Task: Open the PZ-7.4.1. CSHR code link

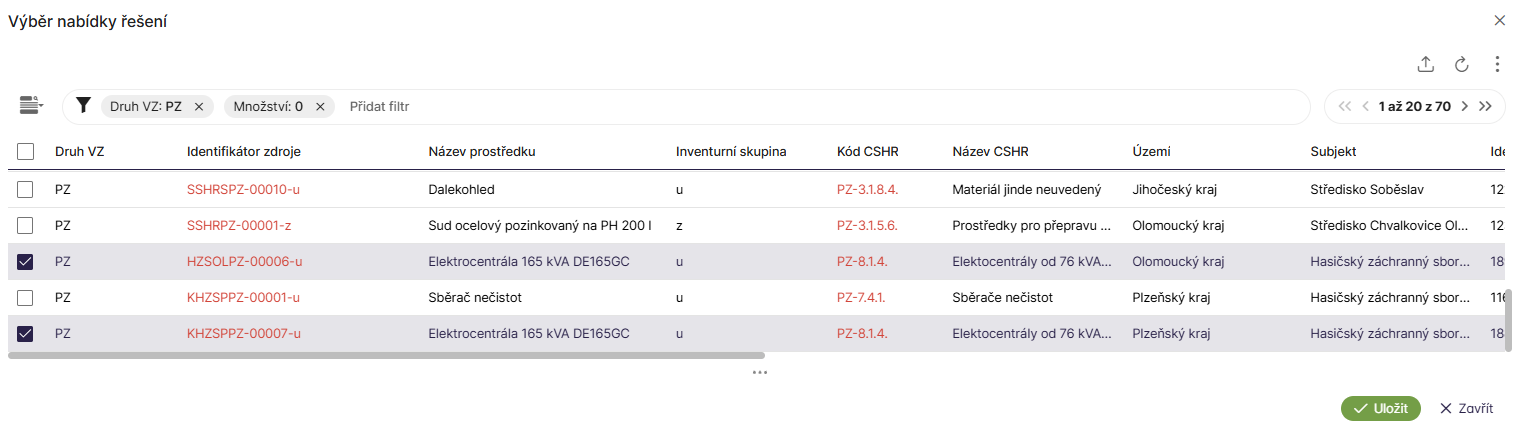Action: pos(862,298)
